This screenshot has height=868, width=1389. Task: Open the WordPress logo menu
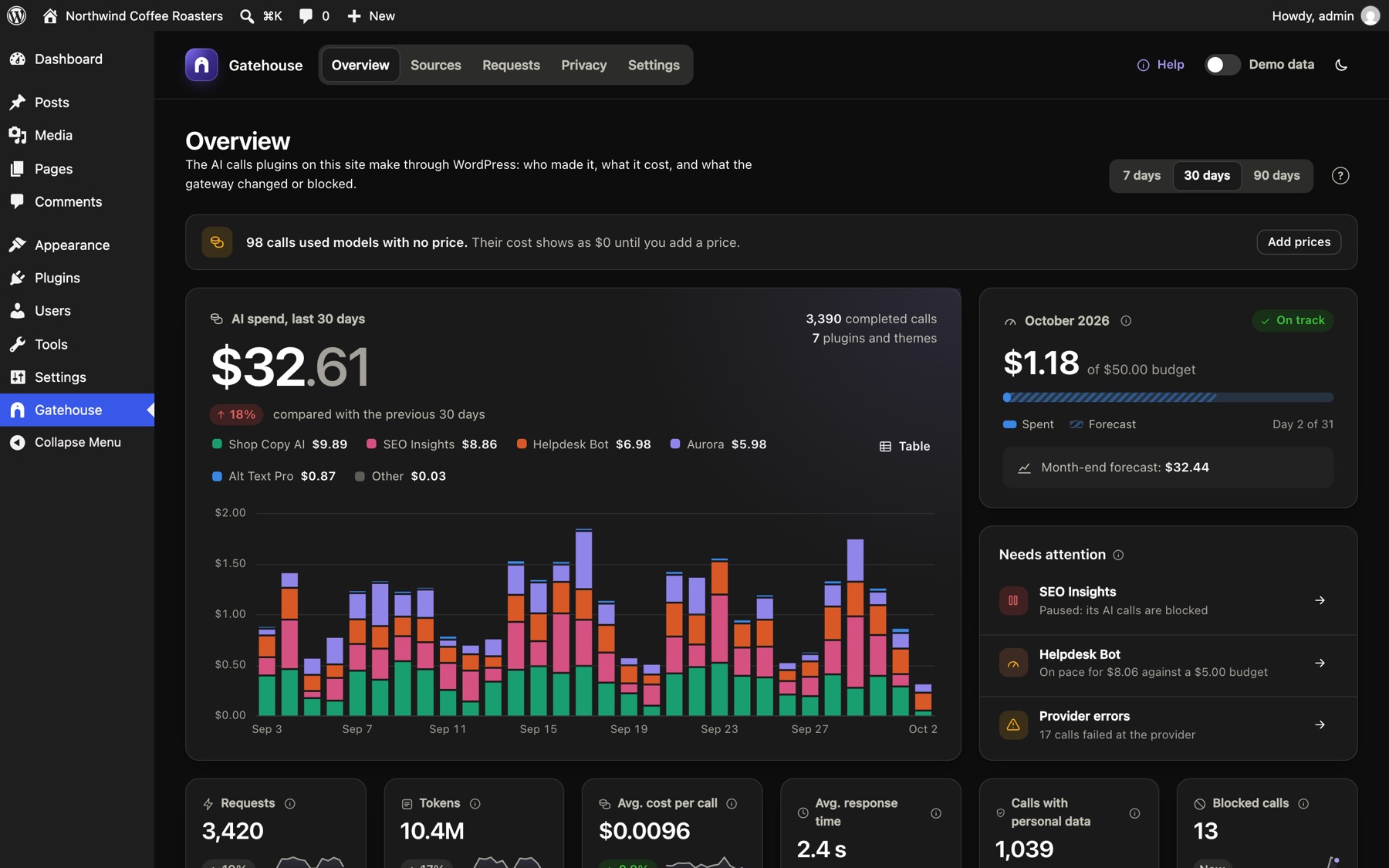pos(16,15)
